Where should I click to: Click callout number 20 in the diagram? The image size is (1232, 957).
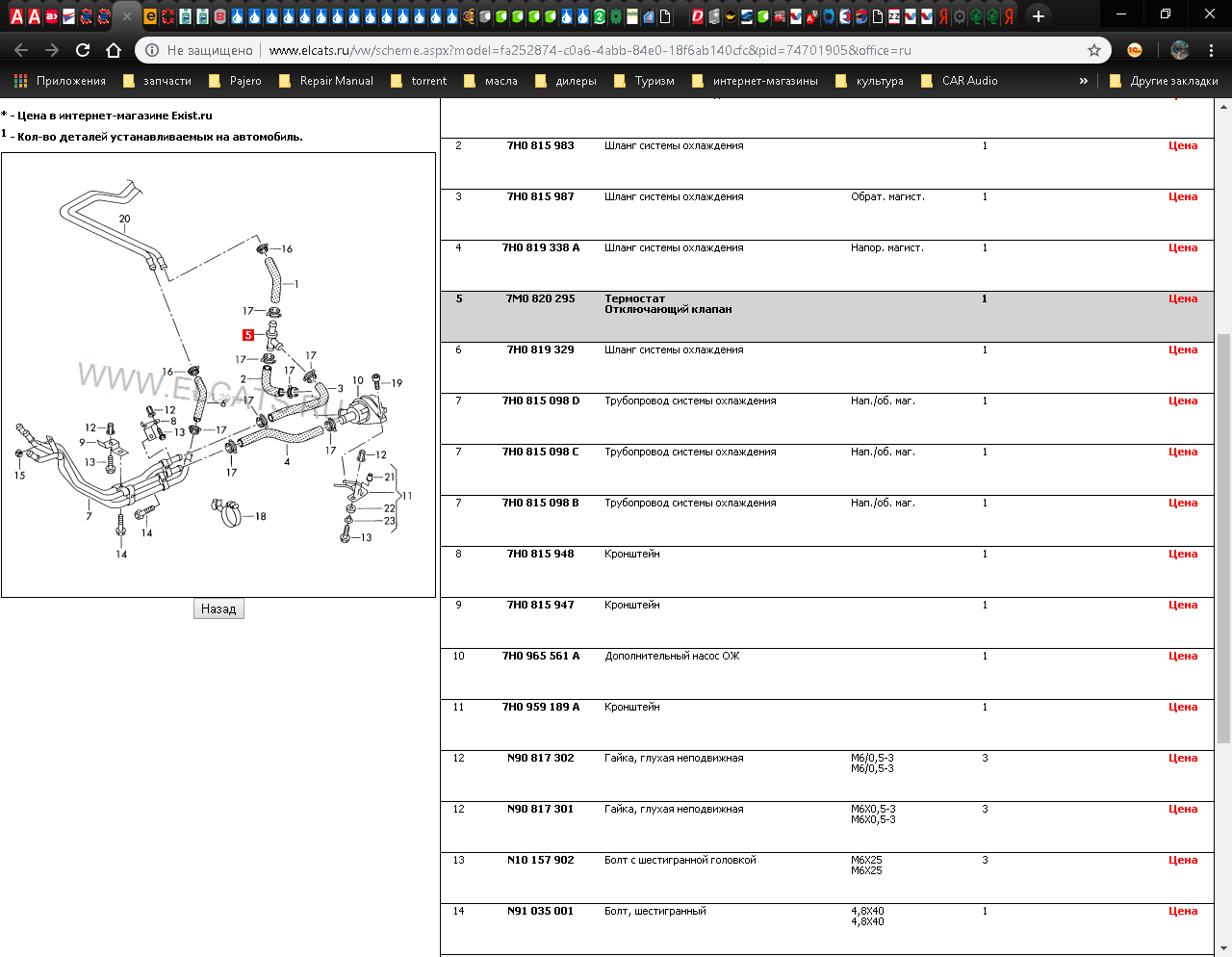[x=124, y=219]
